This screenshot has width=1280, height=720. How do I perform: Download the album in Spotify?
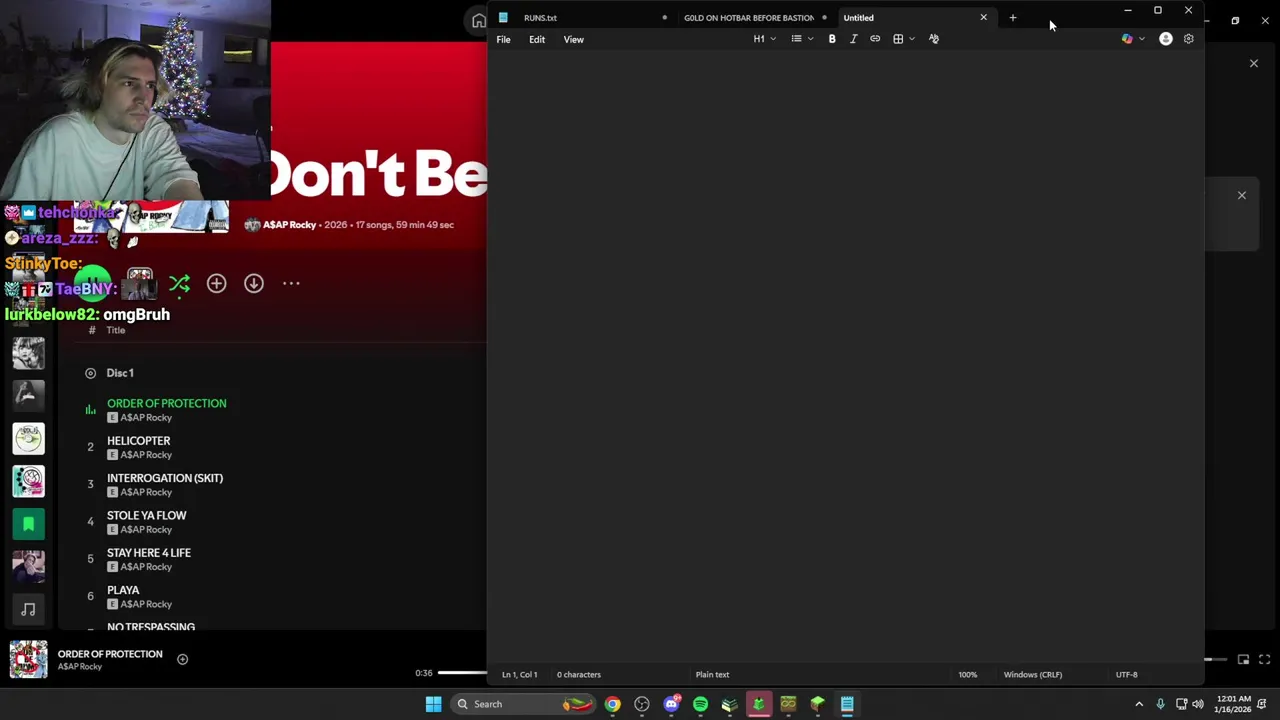click(254, 284)
